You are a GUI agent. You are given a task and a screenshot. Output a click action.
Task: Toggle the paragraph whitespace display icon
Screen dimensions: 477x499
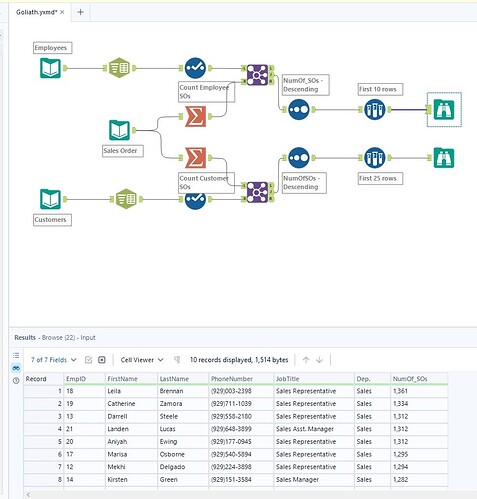click(x=177, y=360)
